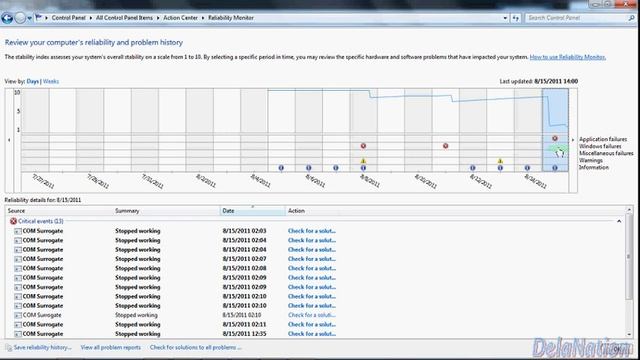The image size is (640, 360).
Task: Select the application failure icon on 8/15
Action: [555, 138]
